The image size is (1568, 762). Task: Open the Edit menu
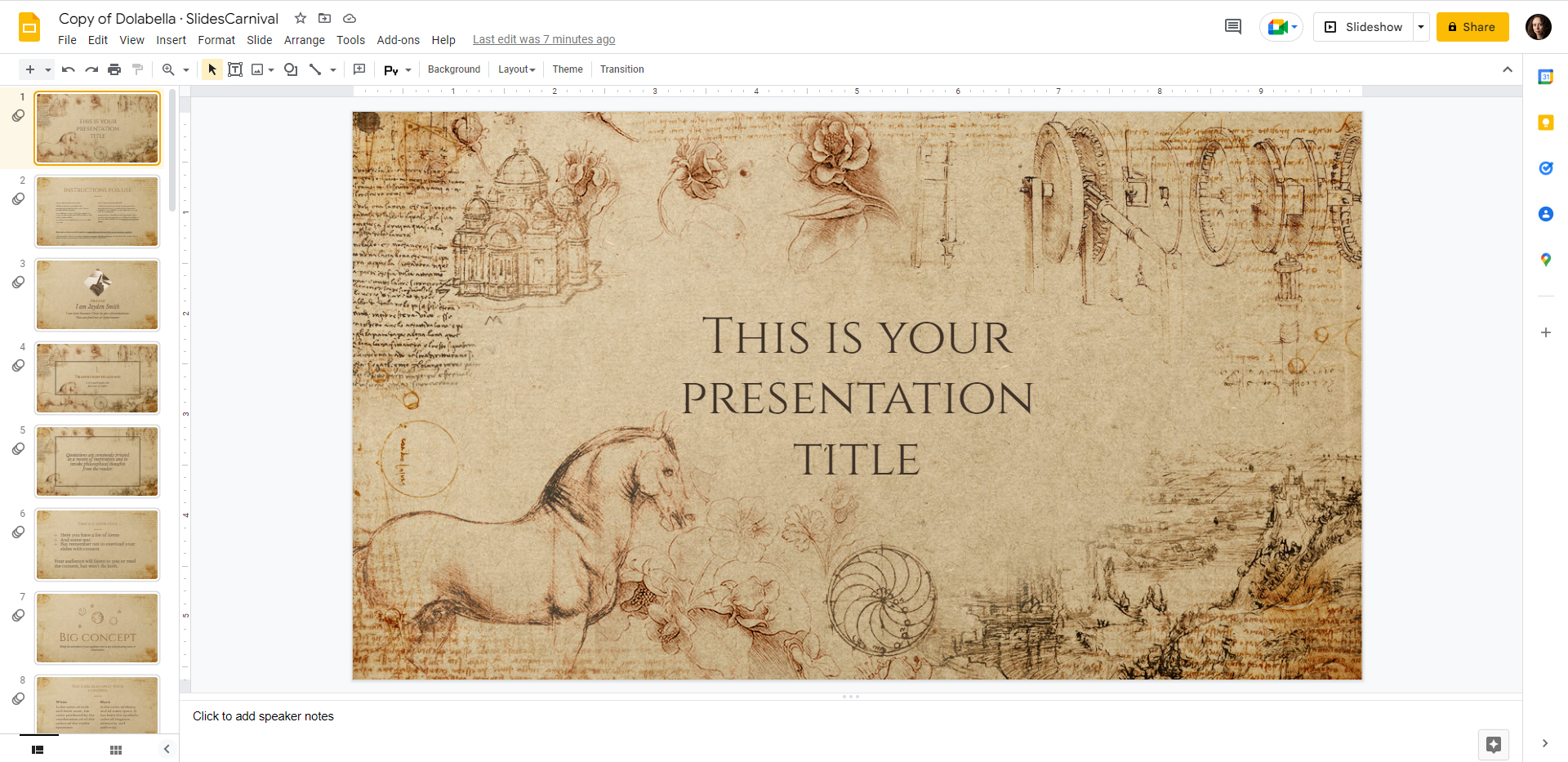98,40
